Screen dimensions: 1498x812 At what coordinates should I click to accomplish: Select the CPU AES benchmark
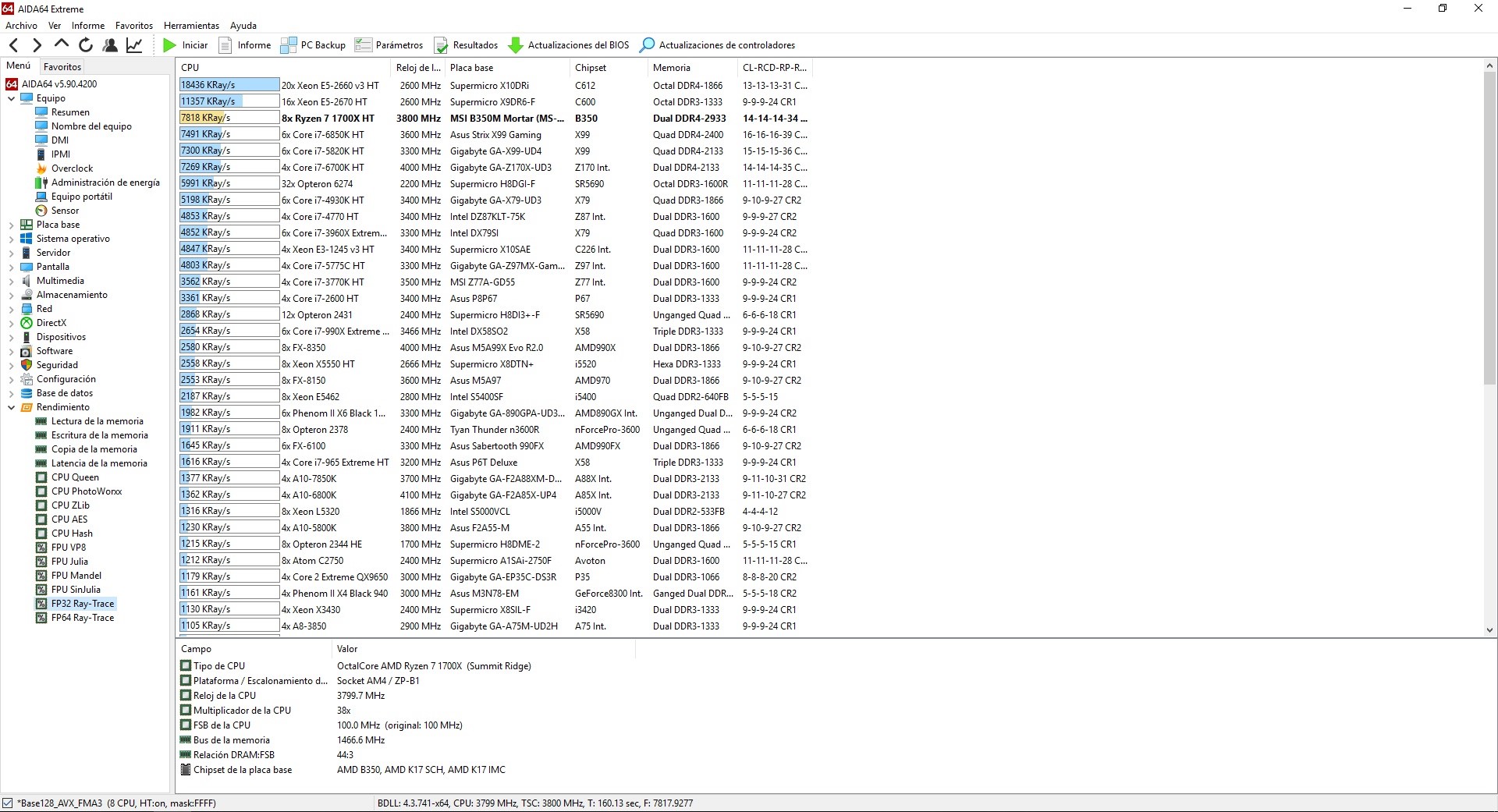tap(69, 519)
